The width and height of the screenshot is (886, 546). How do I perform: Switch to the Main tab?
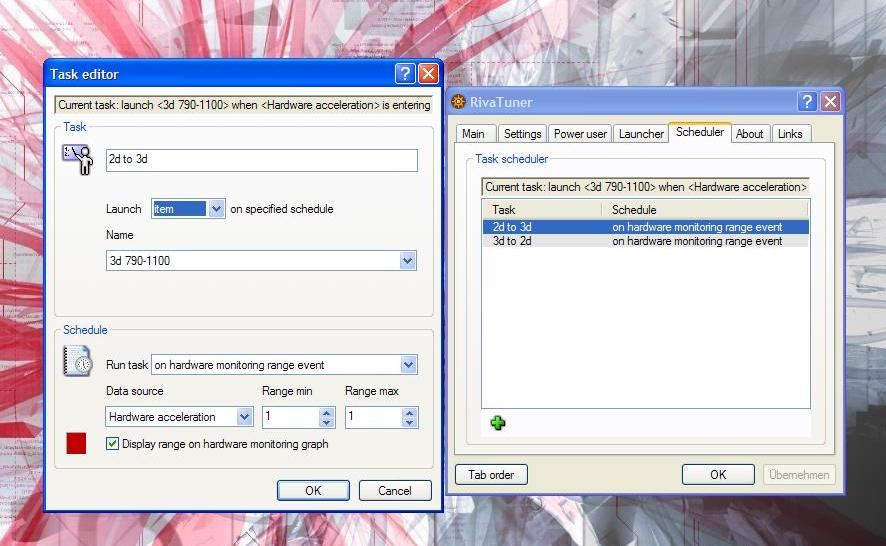tap(473, 134)
